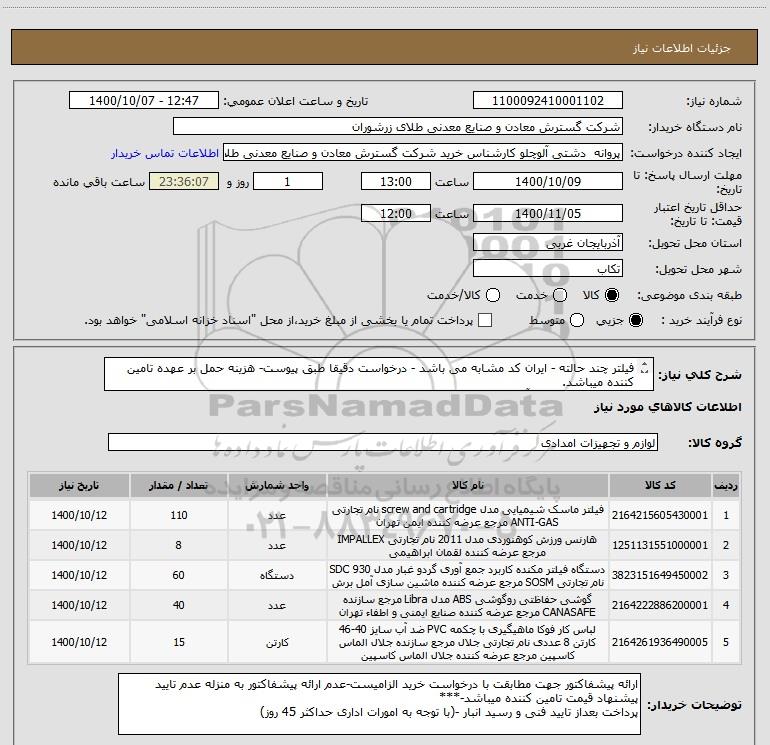
Task: Click the remaining time counter 23:36:07
Action: point(184,181)
